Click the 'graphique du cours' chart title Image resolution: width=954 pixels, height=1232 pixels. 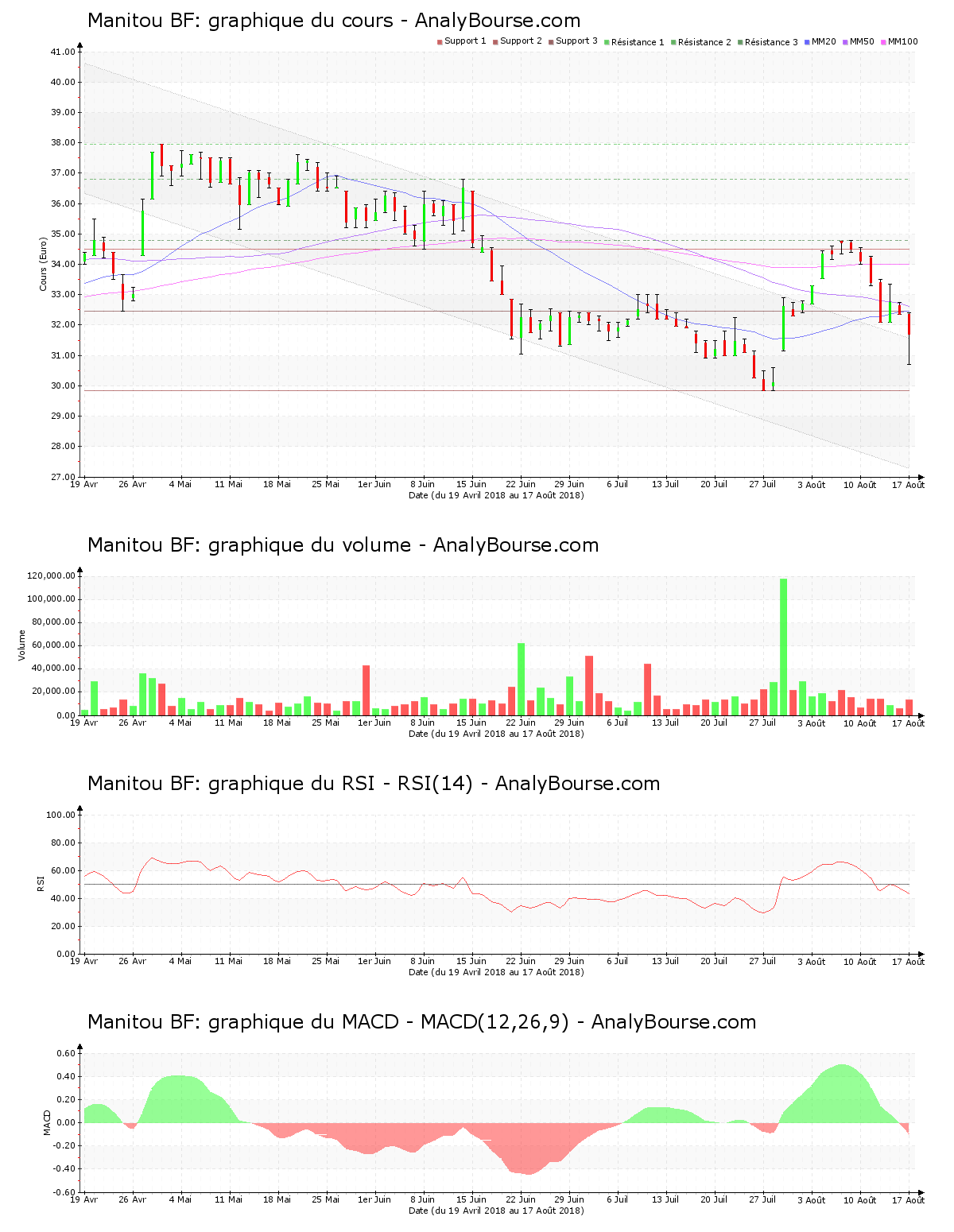(x=334, y=21)
